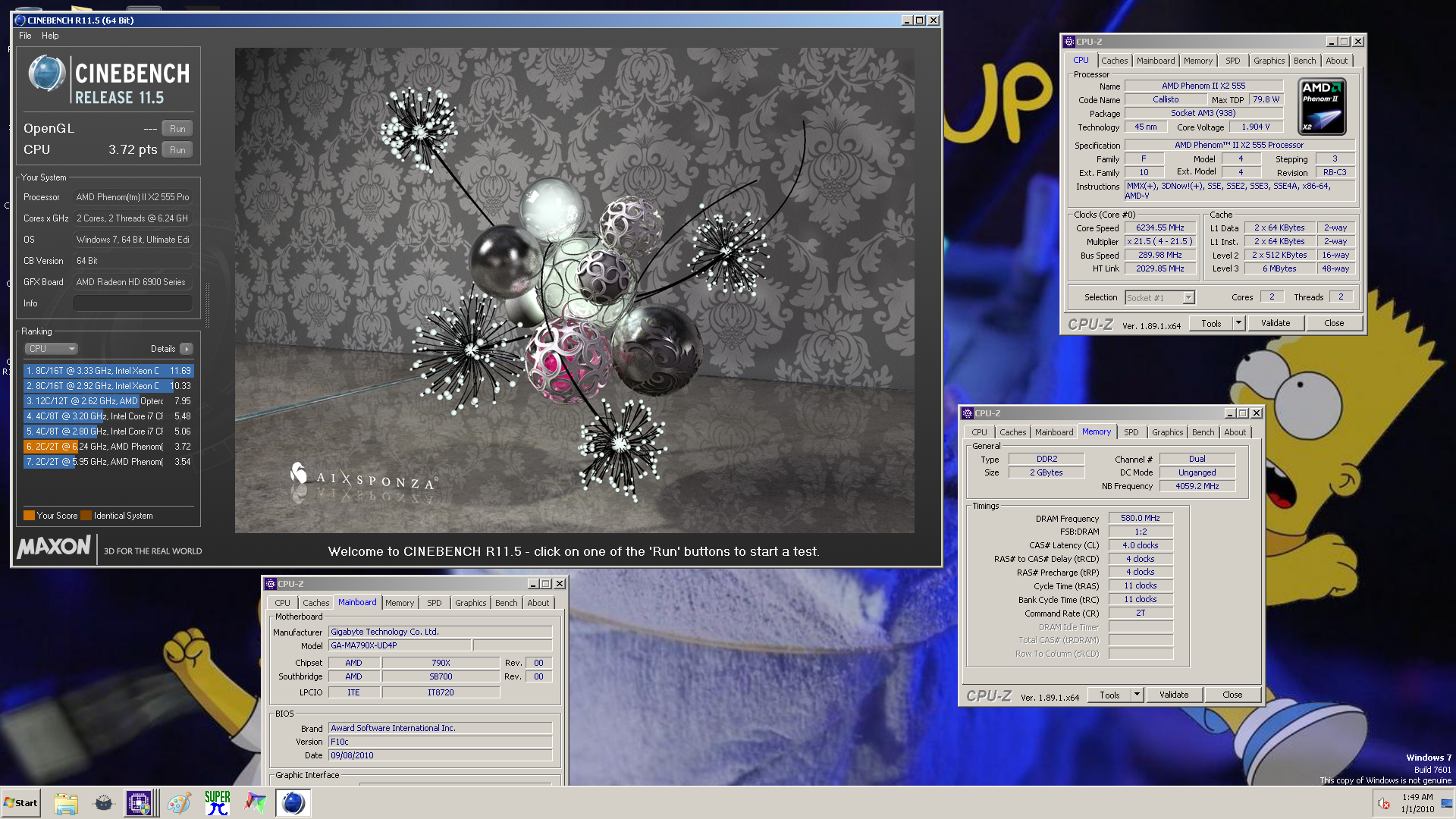Select Caches tab in top CPU-Z window

tap(1114, 61)
